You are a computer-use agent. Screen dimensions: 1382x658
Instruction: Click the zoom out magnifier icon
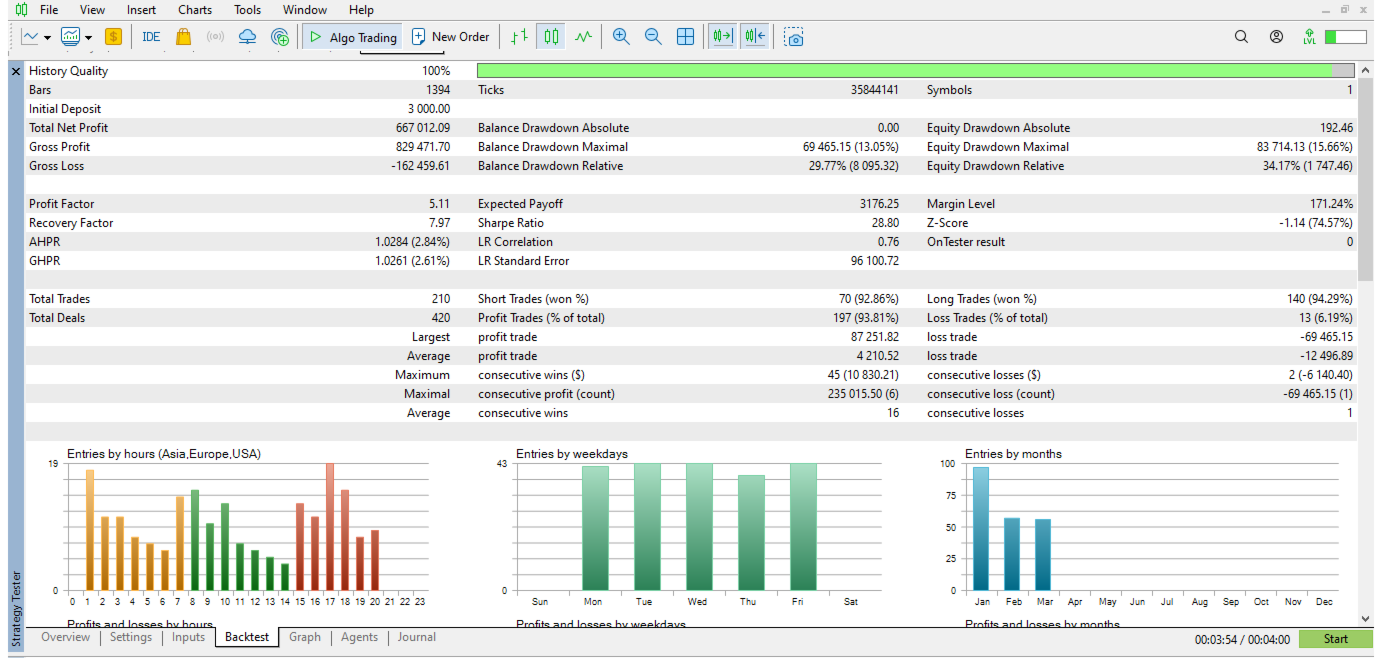click(x=653, y=37)
